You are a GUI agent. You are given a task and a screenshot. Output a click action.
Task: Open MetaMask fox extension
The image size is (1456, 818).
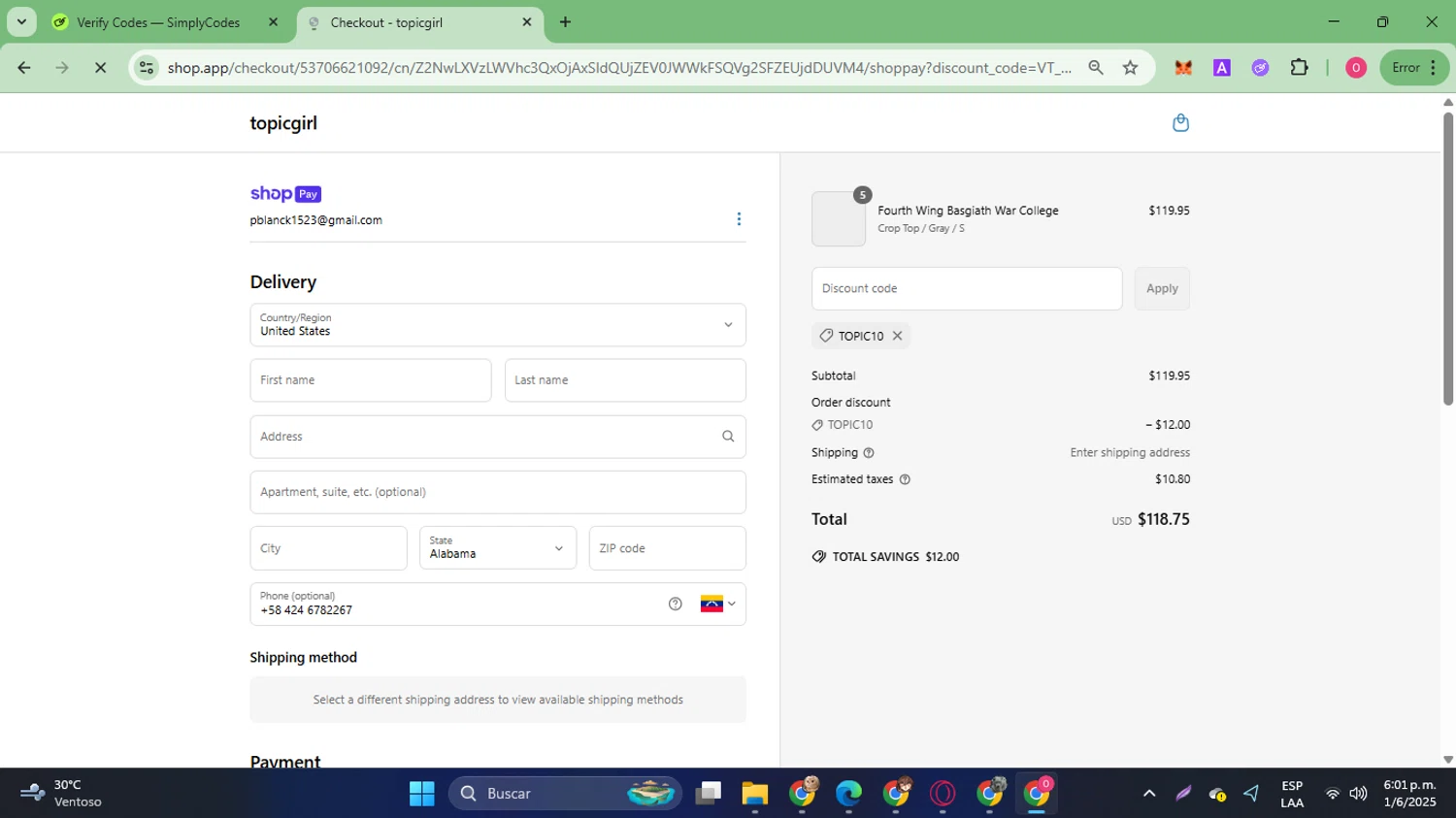[1183, 68]
